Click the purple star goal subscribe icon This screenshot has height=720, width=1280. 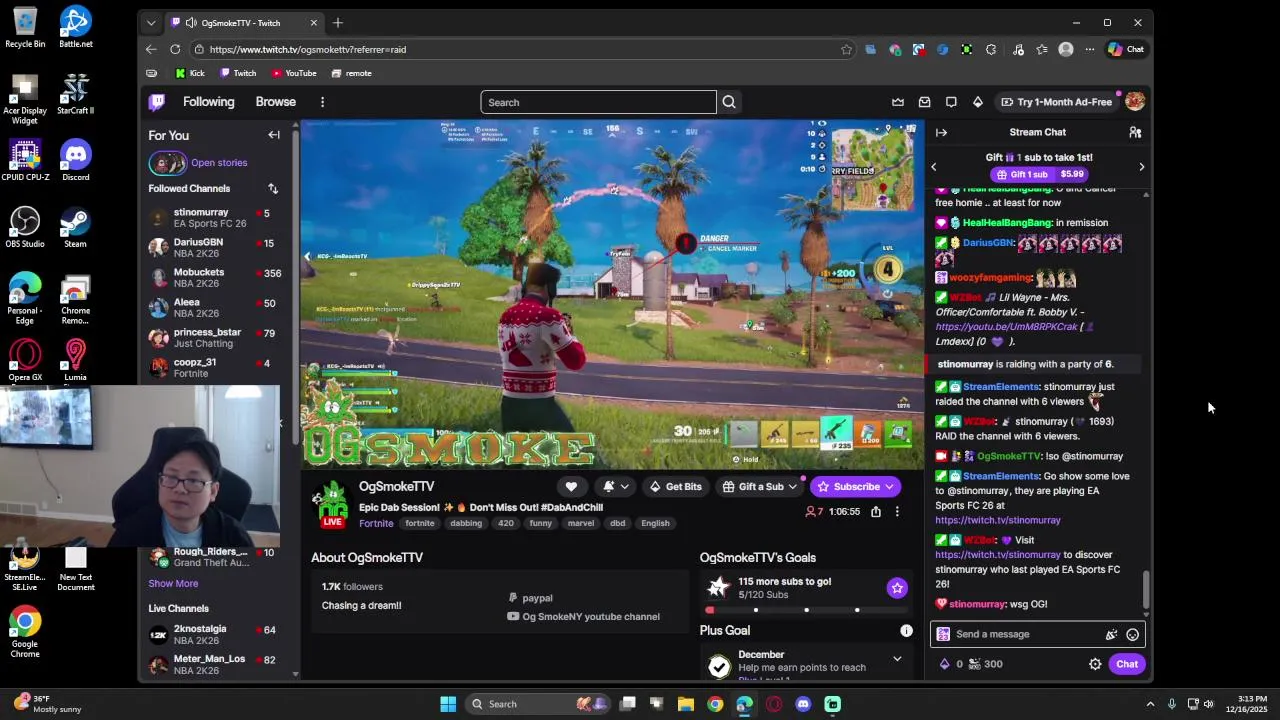(897, 588)
